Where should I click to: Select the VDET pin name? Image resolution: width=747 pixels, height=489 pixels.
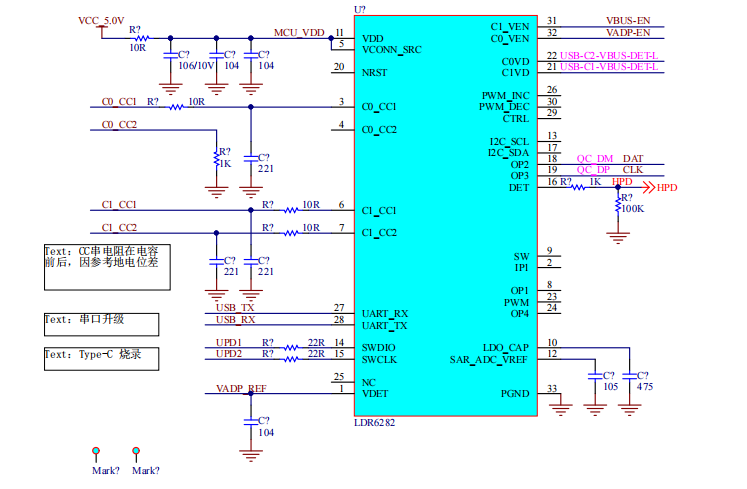(375, 394)
